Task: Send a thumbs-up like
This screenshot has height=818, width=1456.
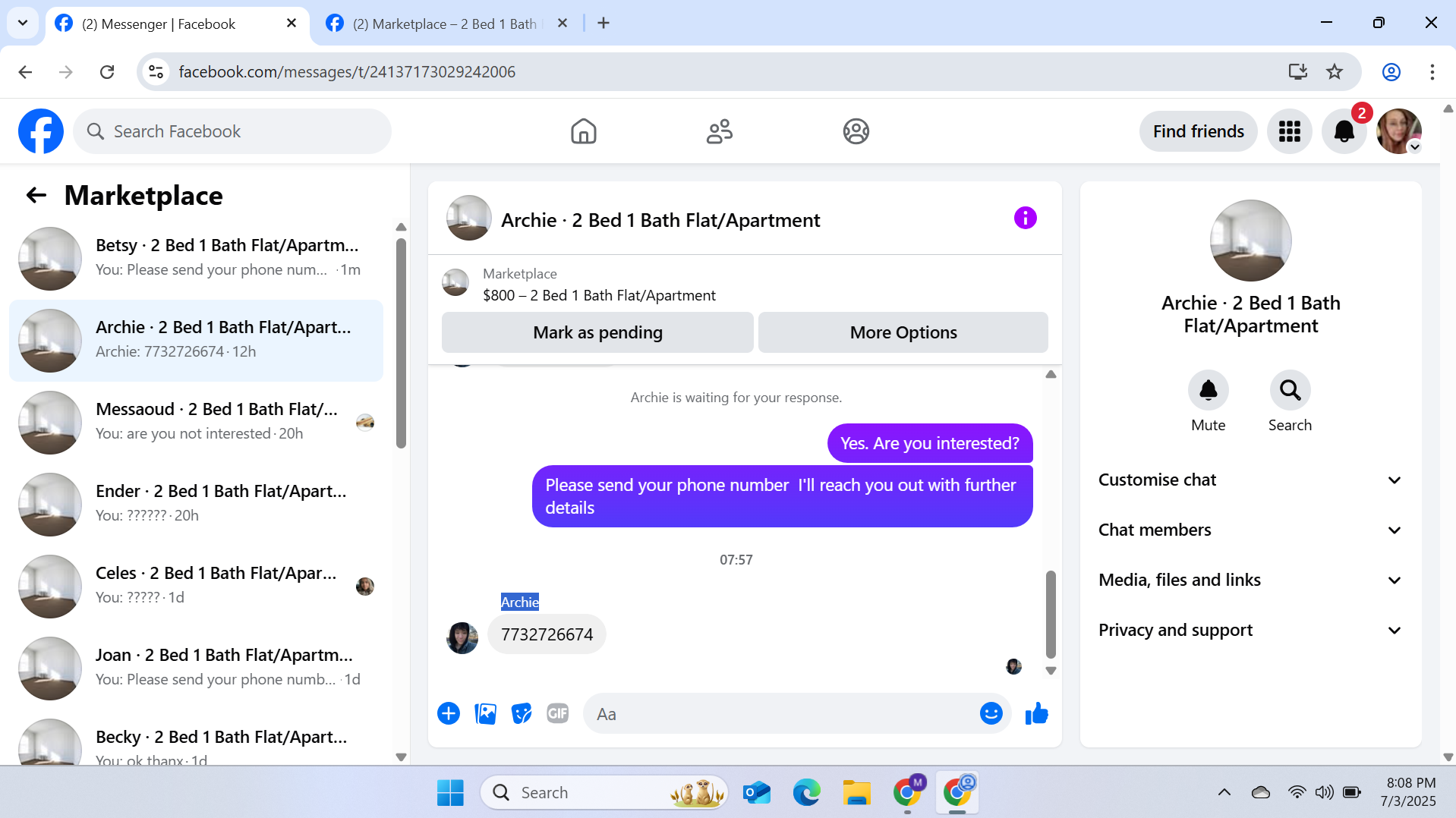Action: tap(1036, 713)
